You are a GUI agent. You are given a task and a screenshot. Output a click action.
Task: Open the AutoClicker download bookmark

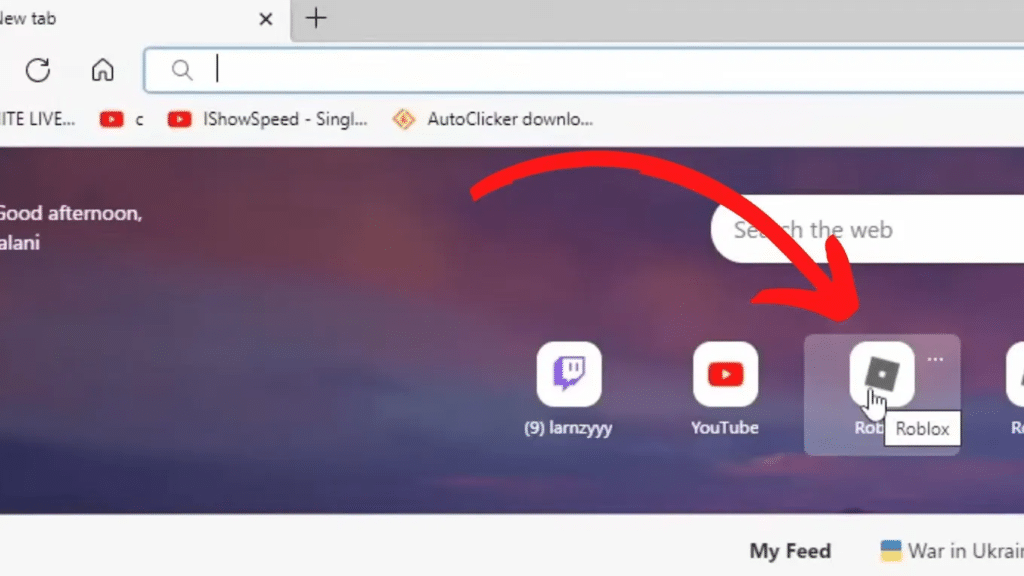(493, 120)
